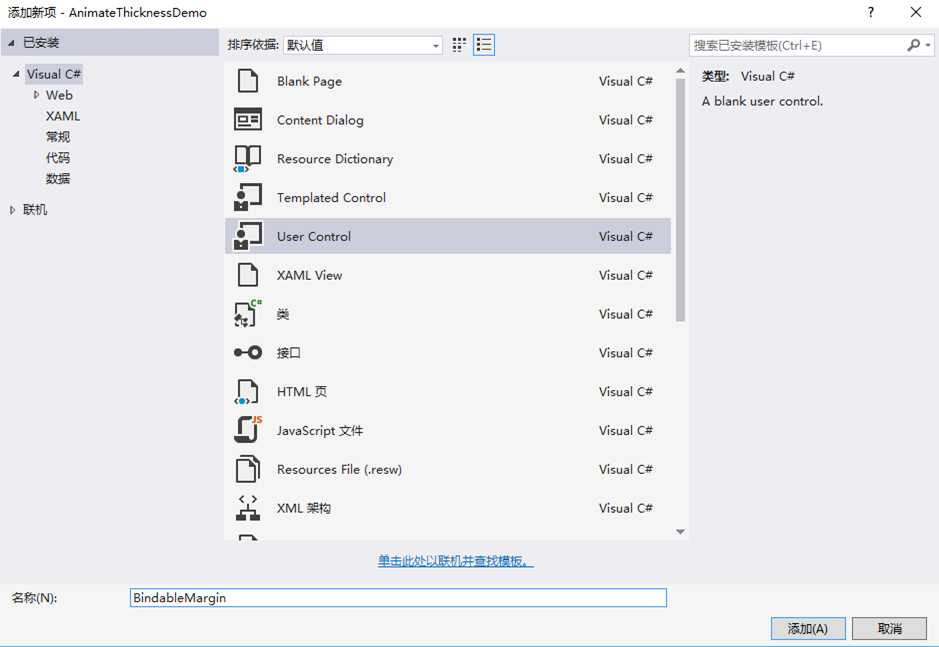The width and height of the screenshot is (939, 647).
Task: Select the 联机 category label
Action: pyautogui.click(x=35, y=210)
